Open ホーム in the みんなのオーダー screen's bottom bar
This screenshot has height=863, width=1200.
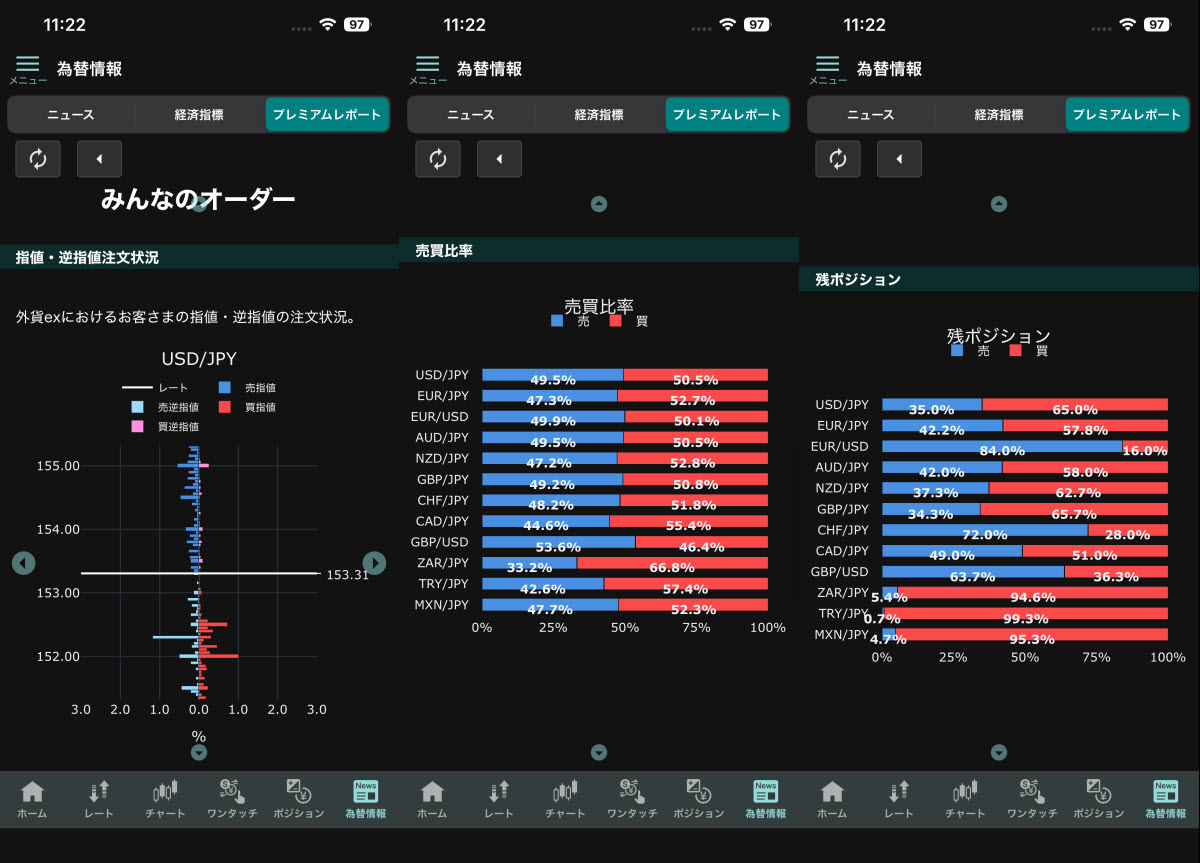click(x=32, y=799)
